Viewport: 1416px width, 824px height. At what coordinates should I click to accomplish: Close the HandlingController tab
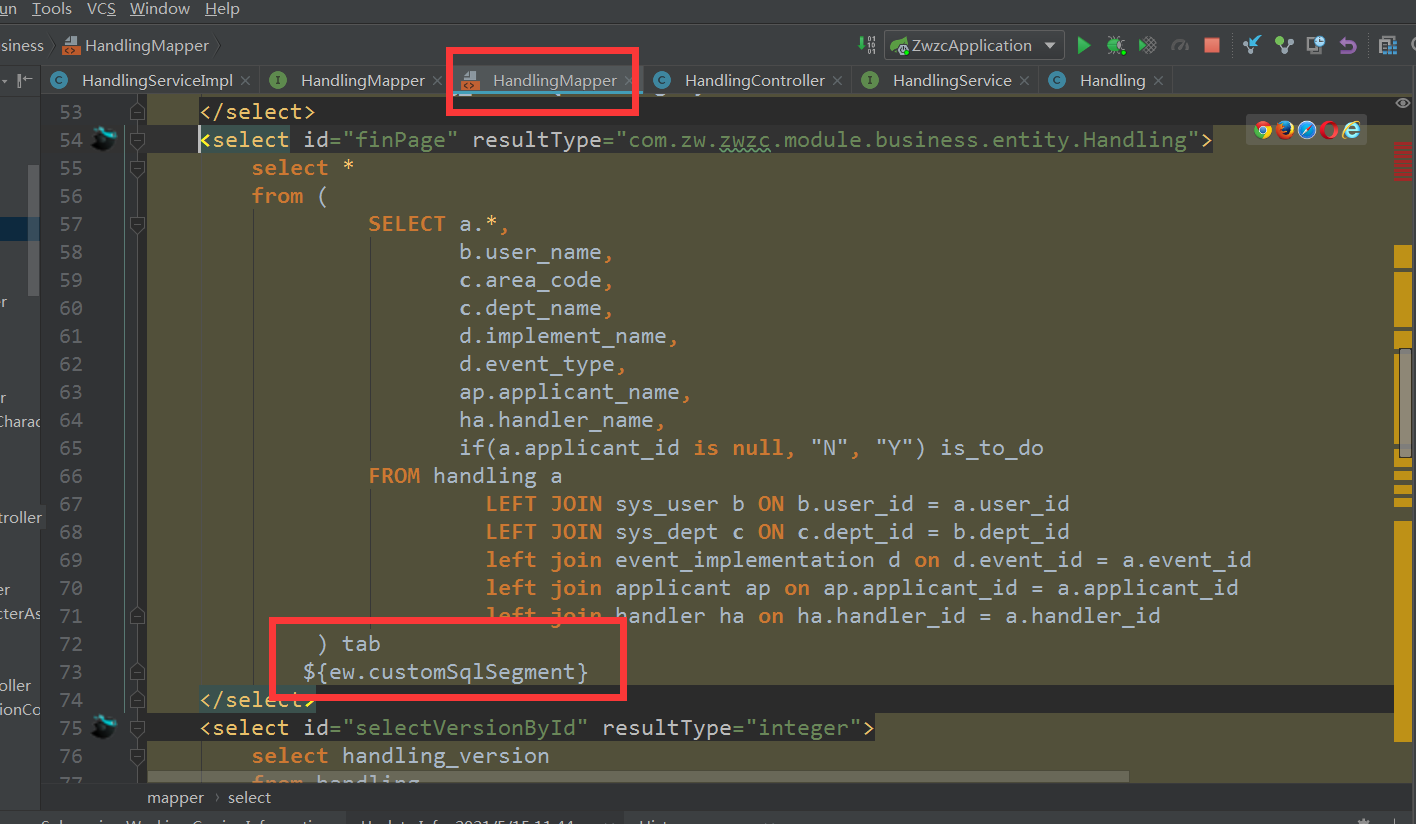(x=837, y=80)
